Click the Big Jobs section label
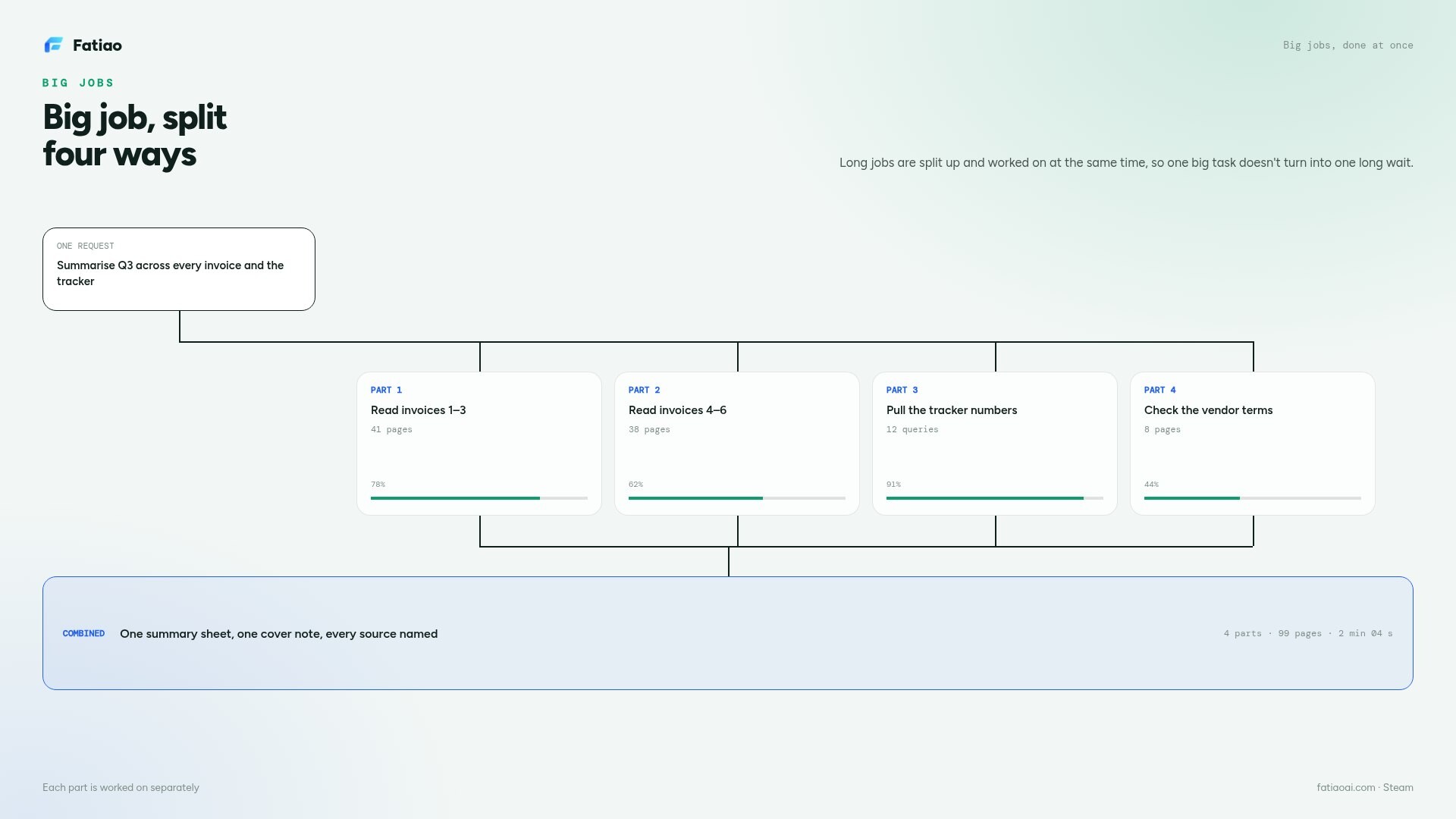This screenshot has height=819, width=1456. (78, 83)
